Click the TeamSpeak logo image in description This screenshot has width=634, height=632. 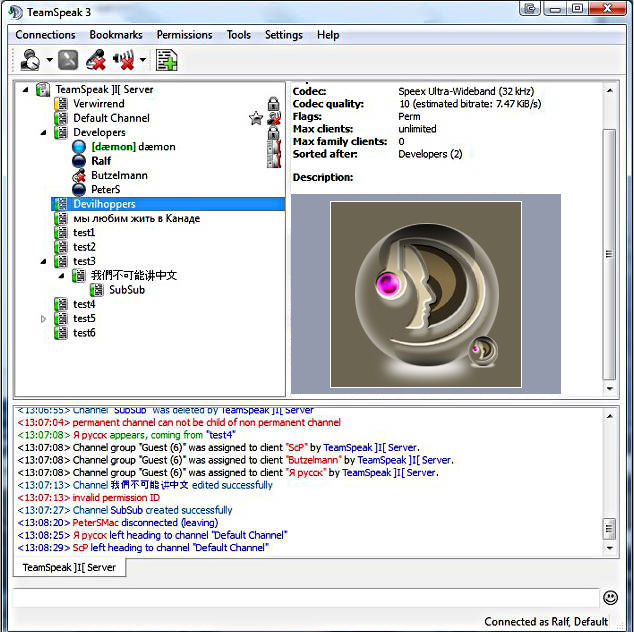[427, 293]
